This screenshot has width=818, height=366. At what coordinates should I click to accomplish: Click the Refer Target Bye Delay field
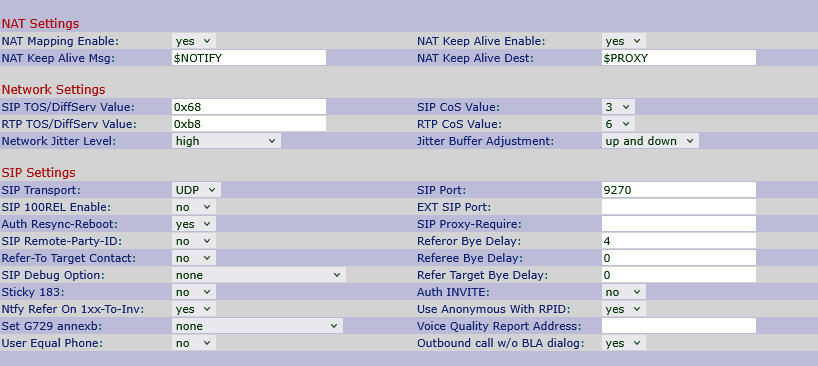[679, 275]
